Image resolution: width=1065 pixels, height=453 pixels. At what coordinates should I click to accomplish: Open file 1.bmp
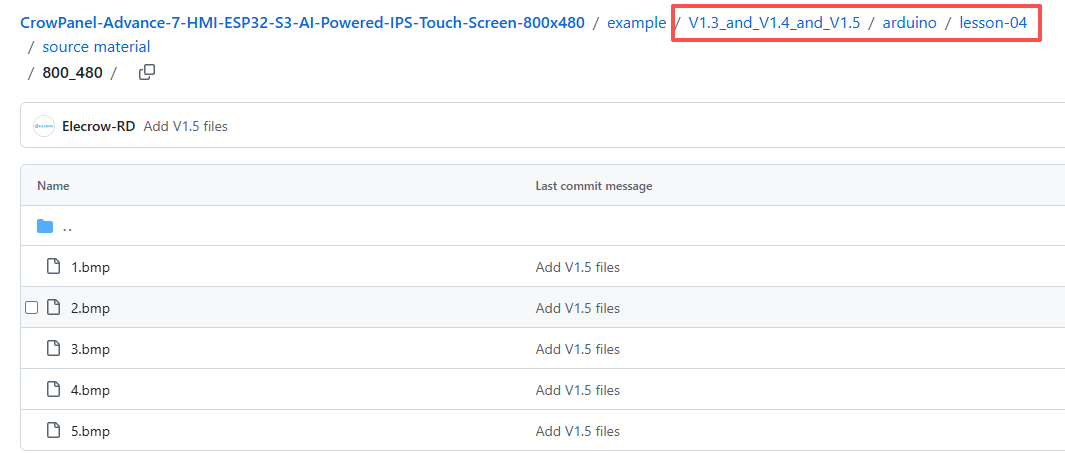pyautogui.click(x=90, y=267)
